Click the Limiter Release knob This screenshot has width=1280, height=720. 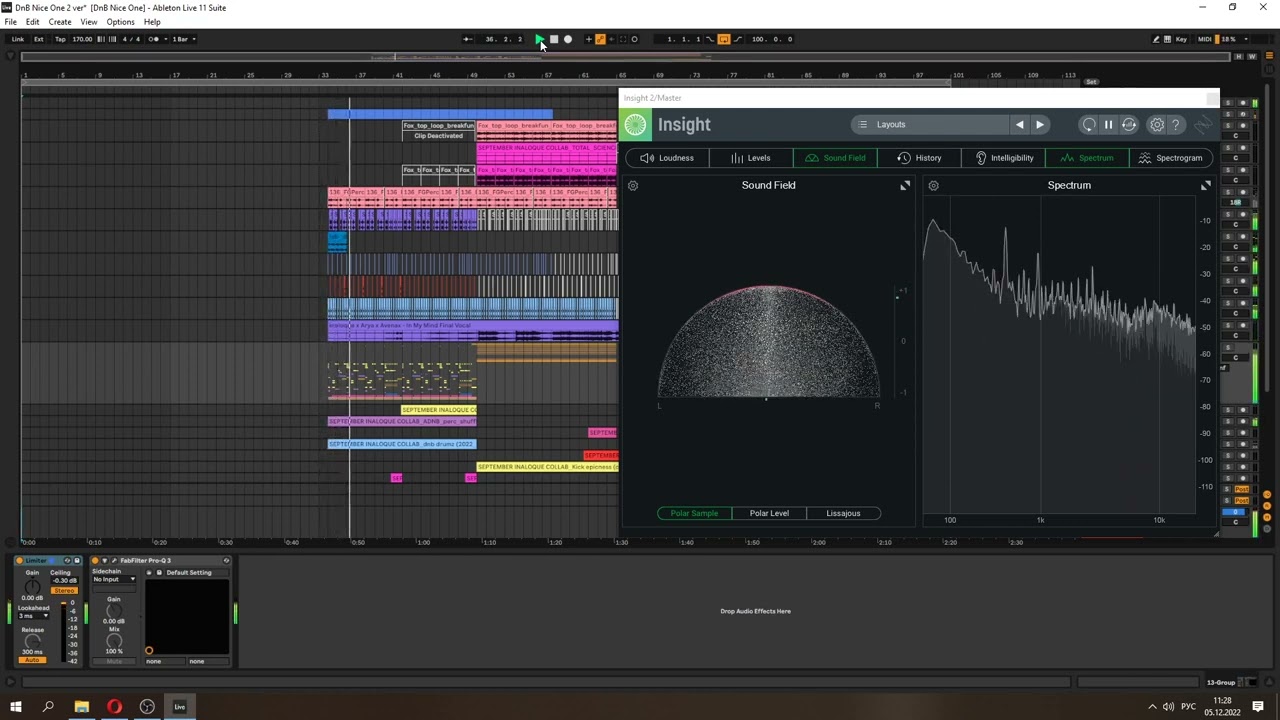pos(33,641)
